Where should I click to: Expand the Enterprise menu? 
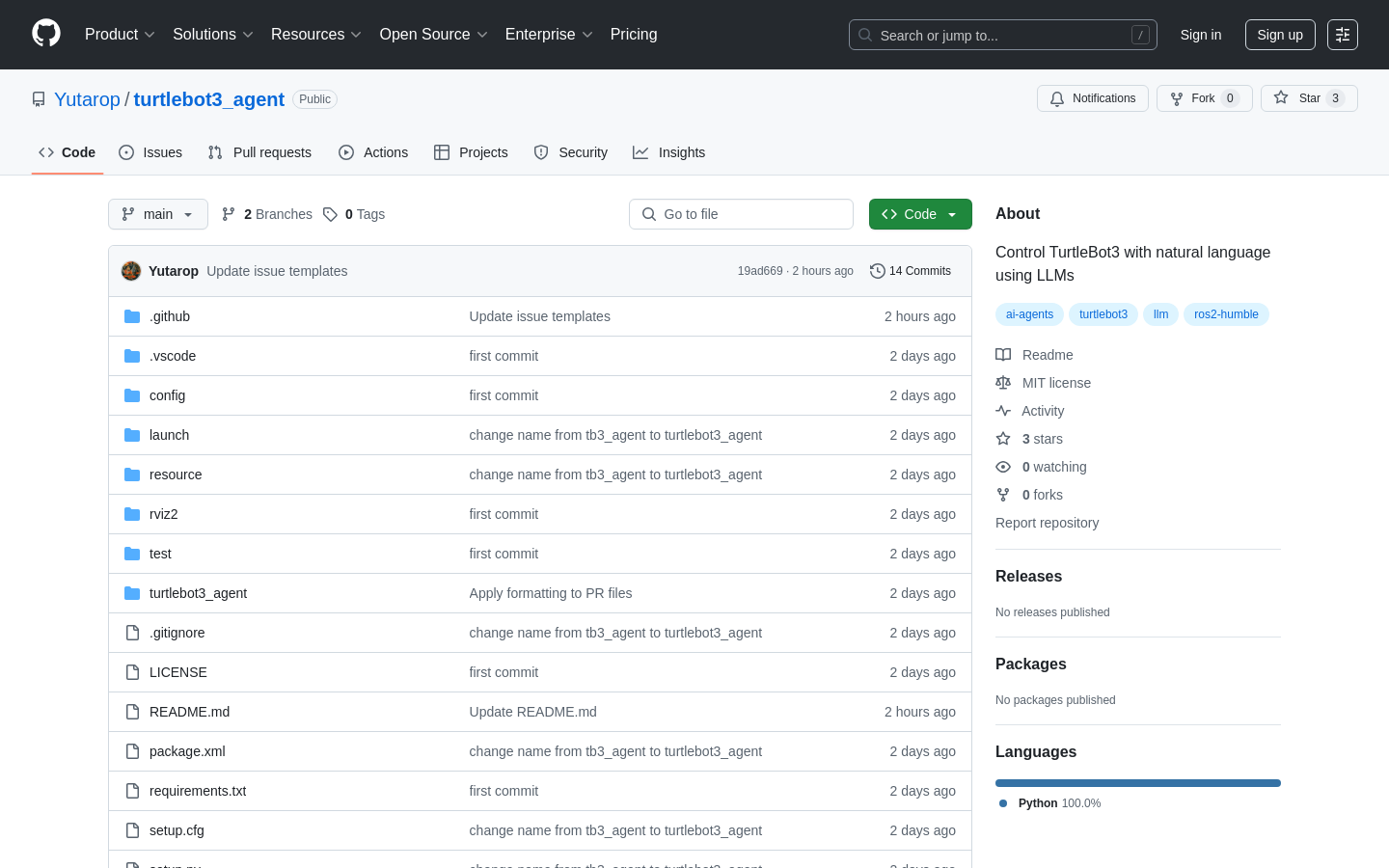coord(549,35)
